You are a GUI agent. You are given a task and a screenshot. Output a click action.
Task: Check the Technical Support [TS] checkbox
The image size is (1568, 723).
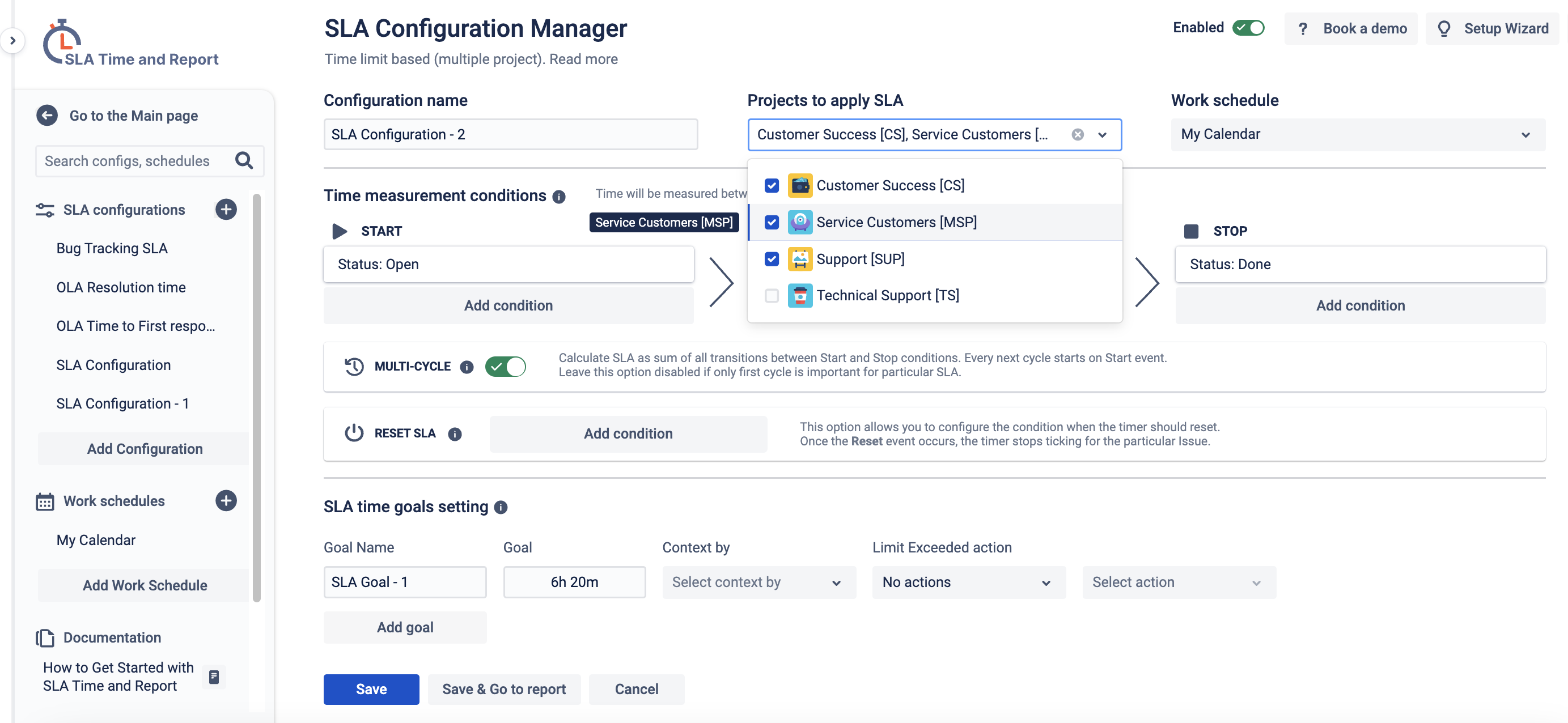pos(771,296)
